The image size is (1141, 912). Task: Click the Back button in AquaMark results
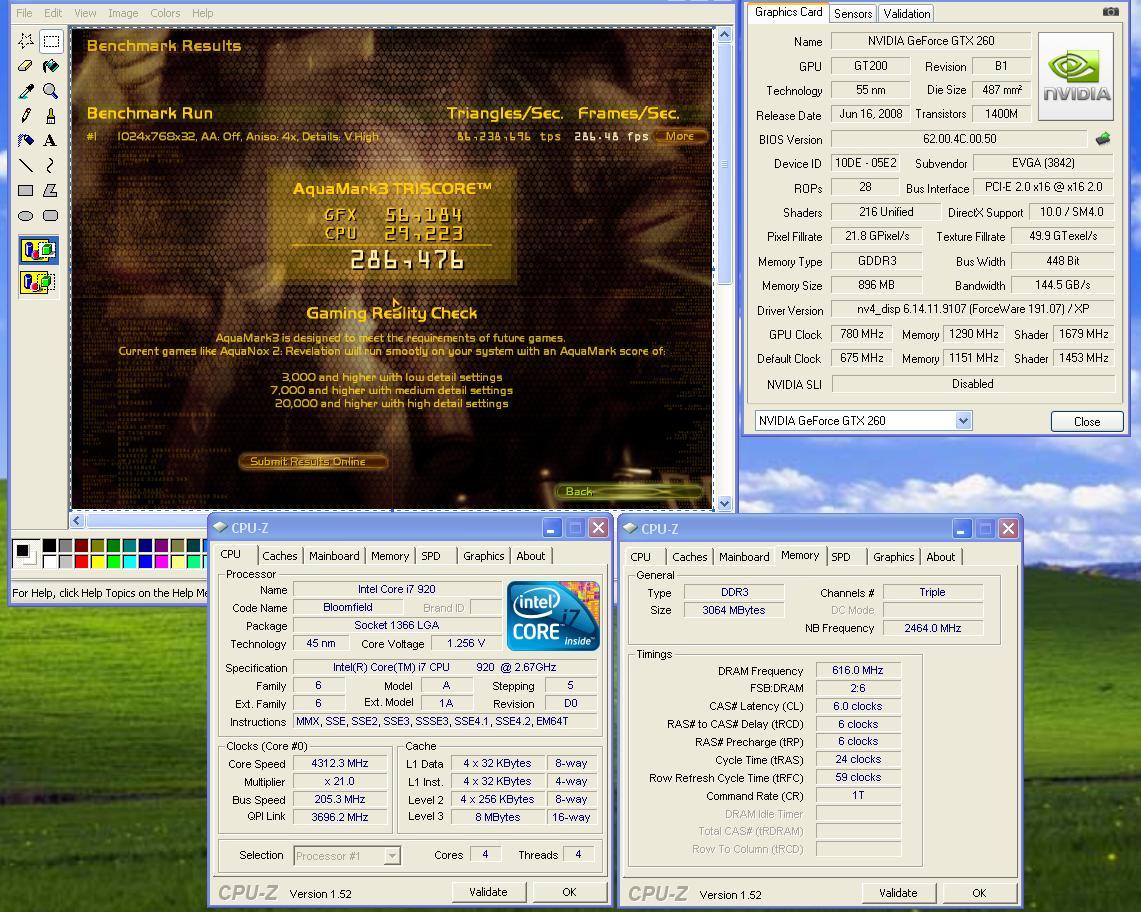629,491
